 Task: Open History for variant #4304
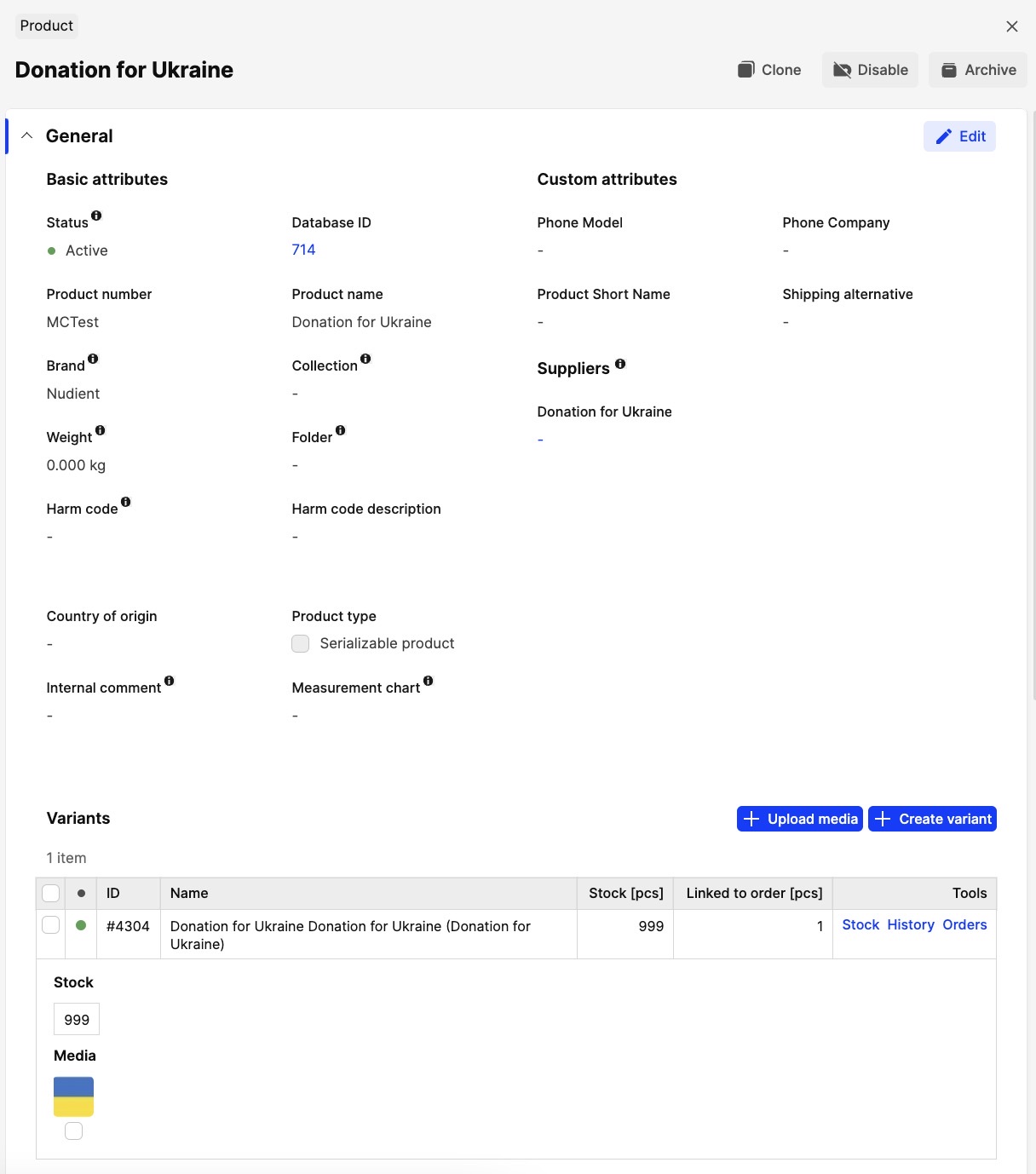coord(910,924)
